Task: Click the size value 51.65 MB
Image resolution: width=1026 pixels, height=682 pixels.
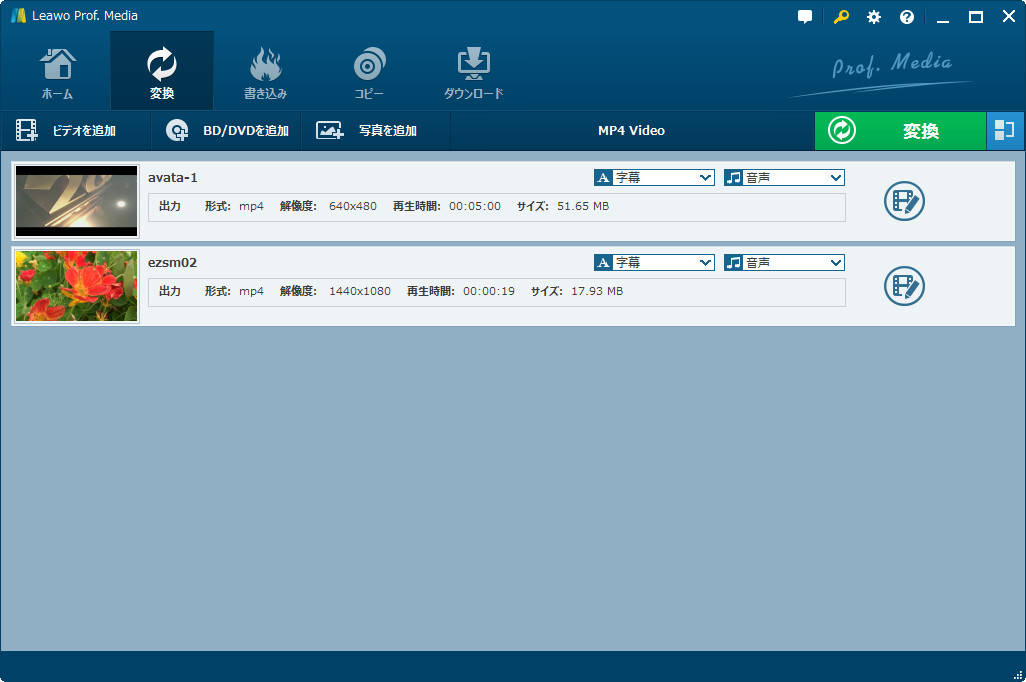Action: 583,206
